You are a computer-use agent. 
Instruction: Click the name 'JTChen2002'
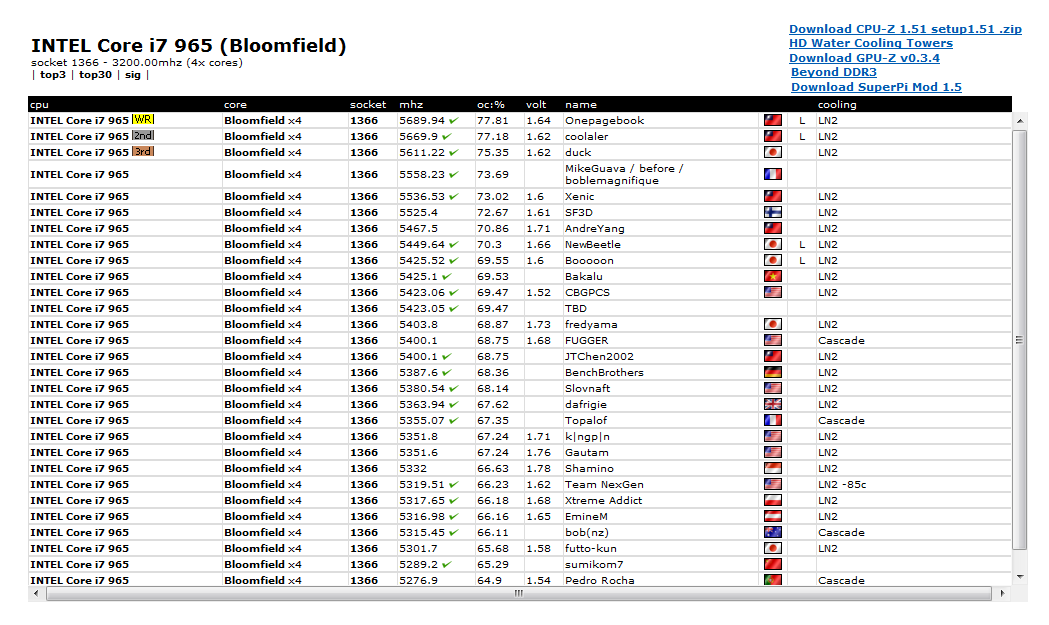pos(599,357)
